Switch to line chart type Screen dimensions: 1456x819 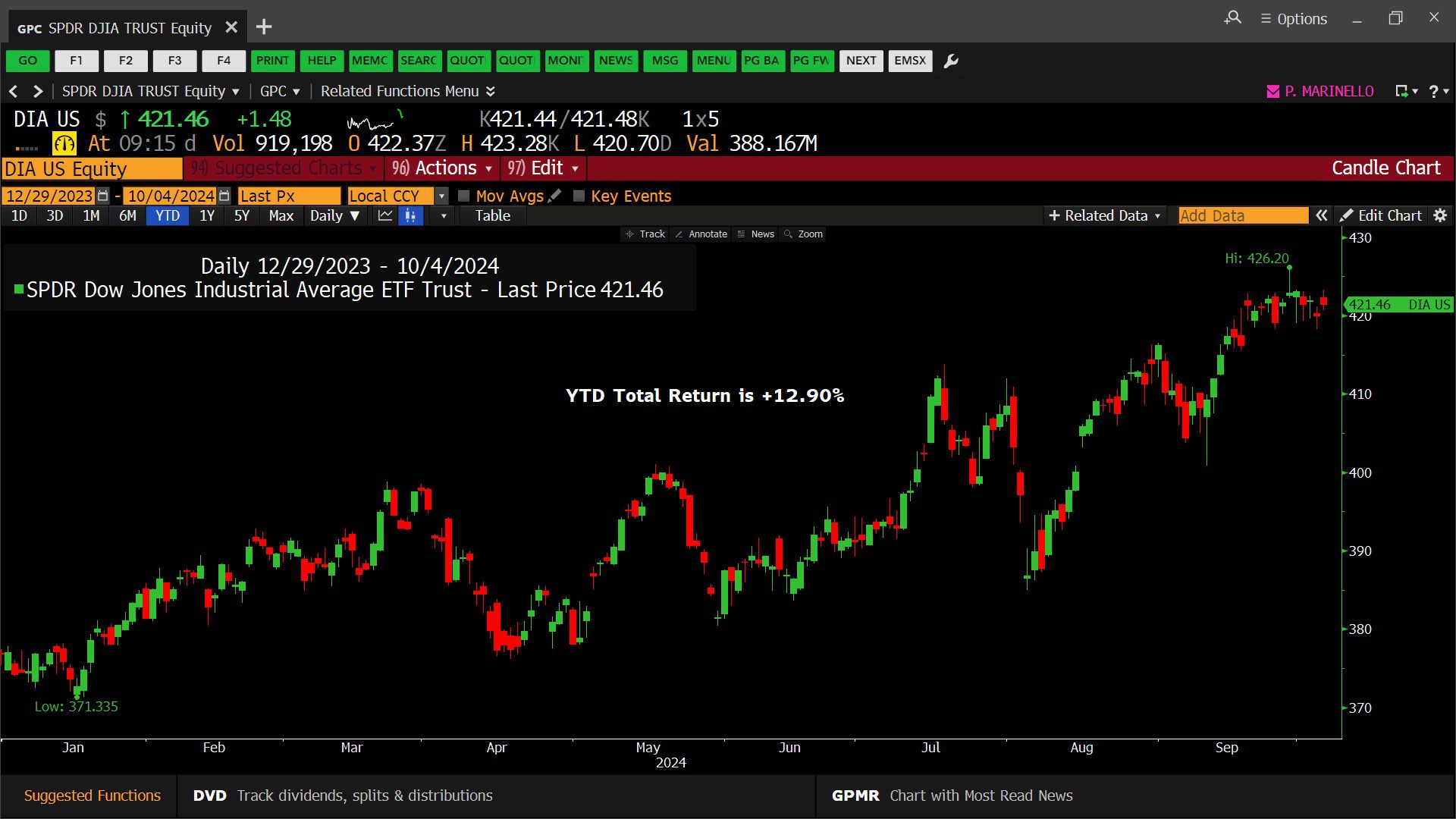(385, 215)
